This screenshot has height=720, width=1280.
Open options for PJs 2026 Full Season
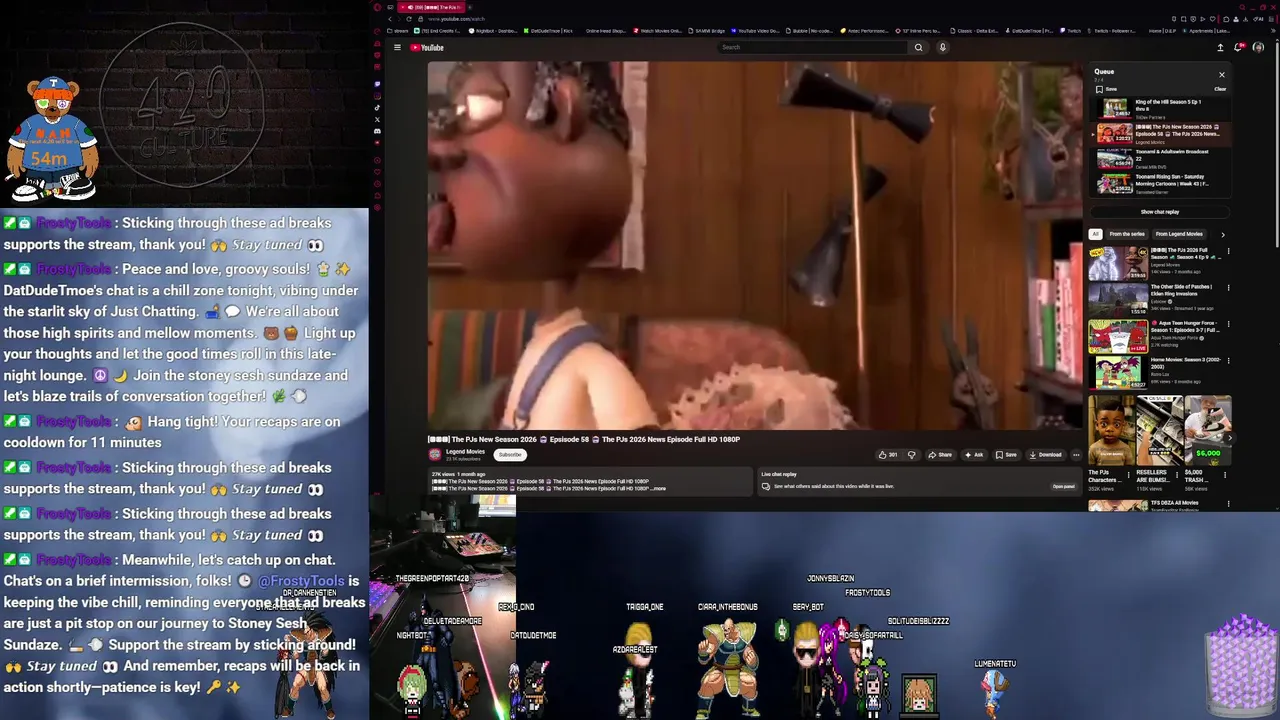click(1228, 252)
